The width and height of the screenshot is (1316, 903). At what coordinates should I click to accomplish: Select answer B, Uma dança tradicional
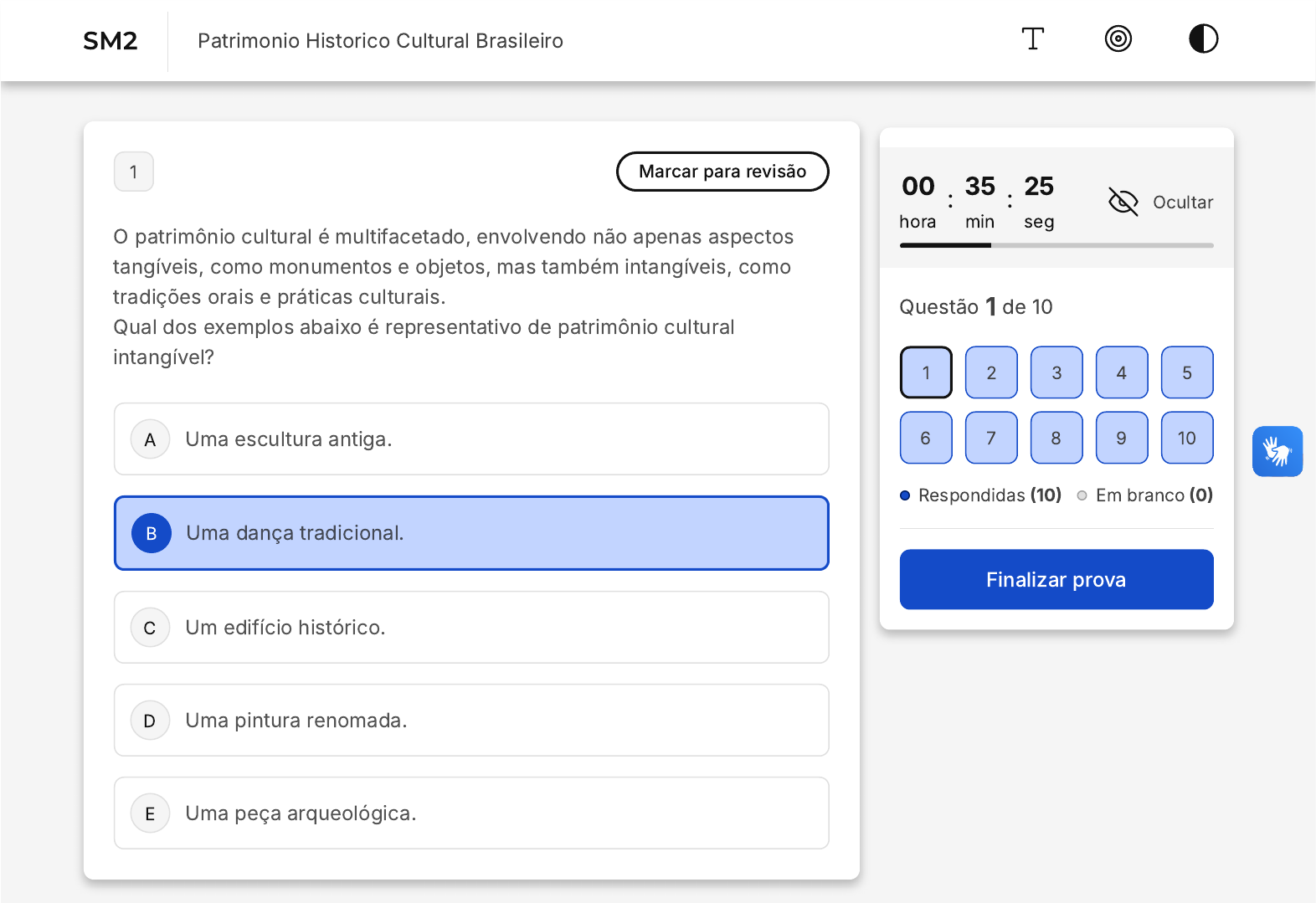[471, 533]
